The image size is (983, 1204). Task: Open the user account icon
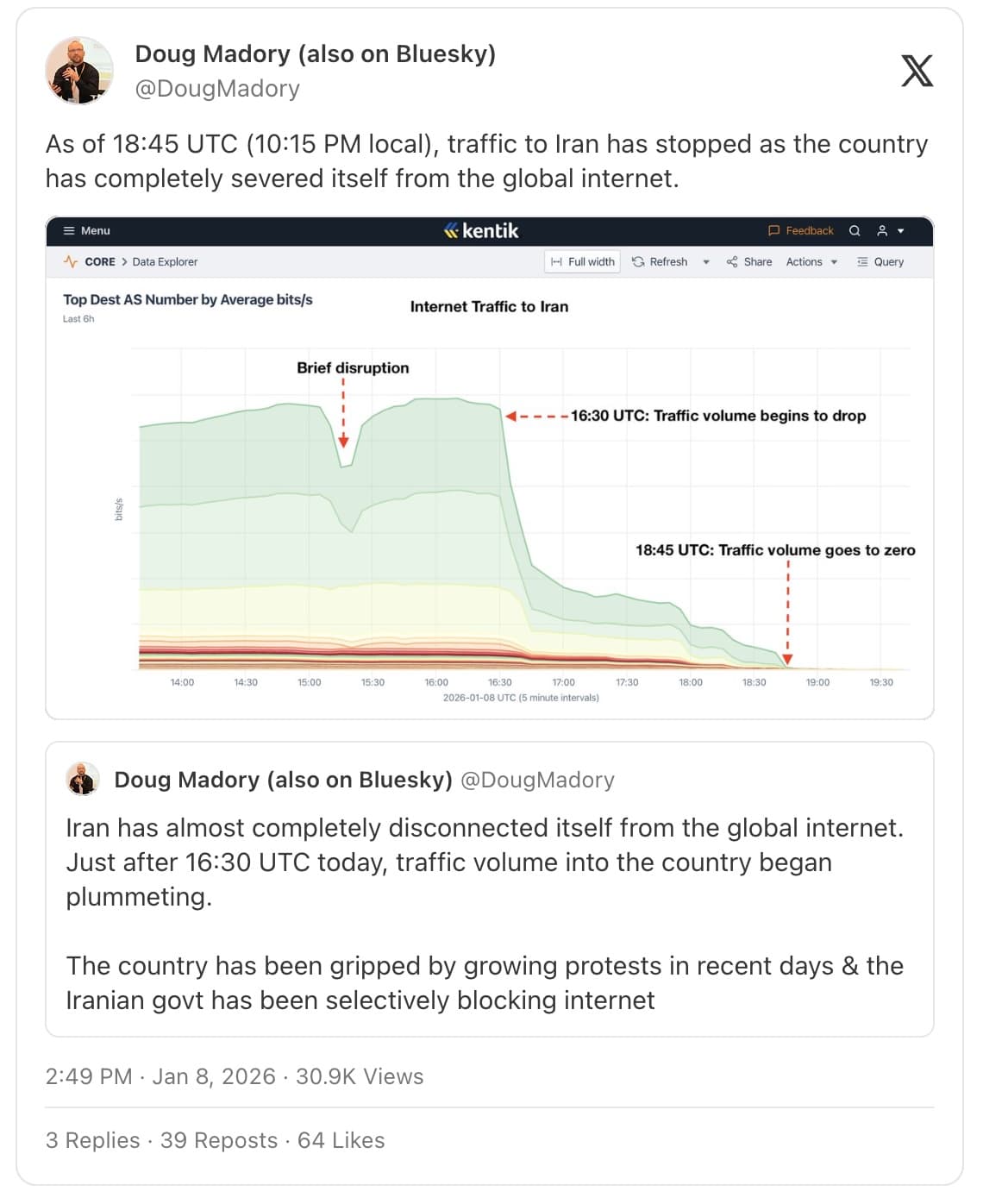coord(882,230)
